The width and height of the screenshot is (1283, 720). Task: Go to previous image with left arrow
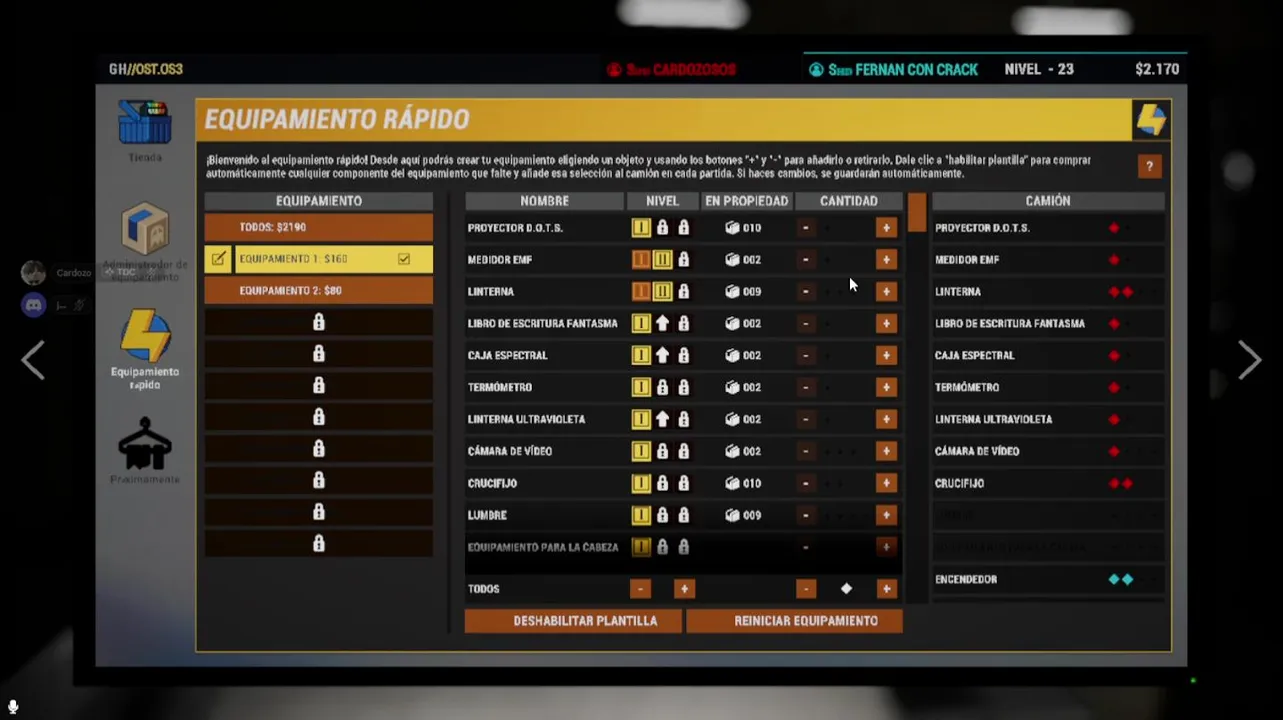33,360
